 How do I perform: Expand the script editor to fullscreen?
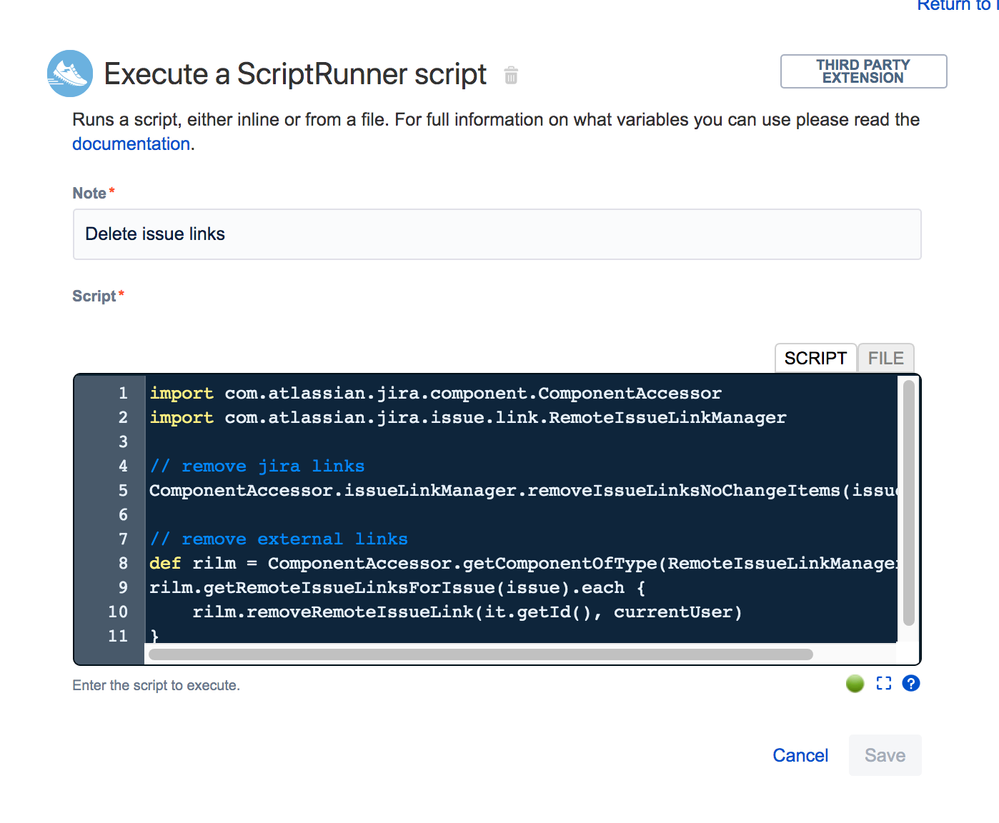(884, 683)
